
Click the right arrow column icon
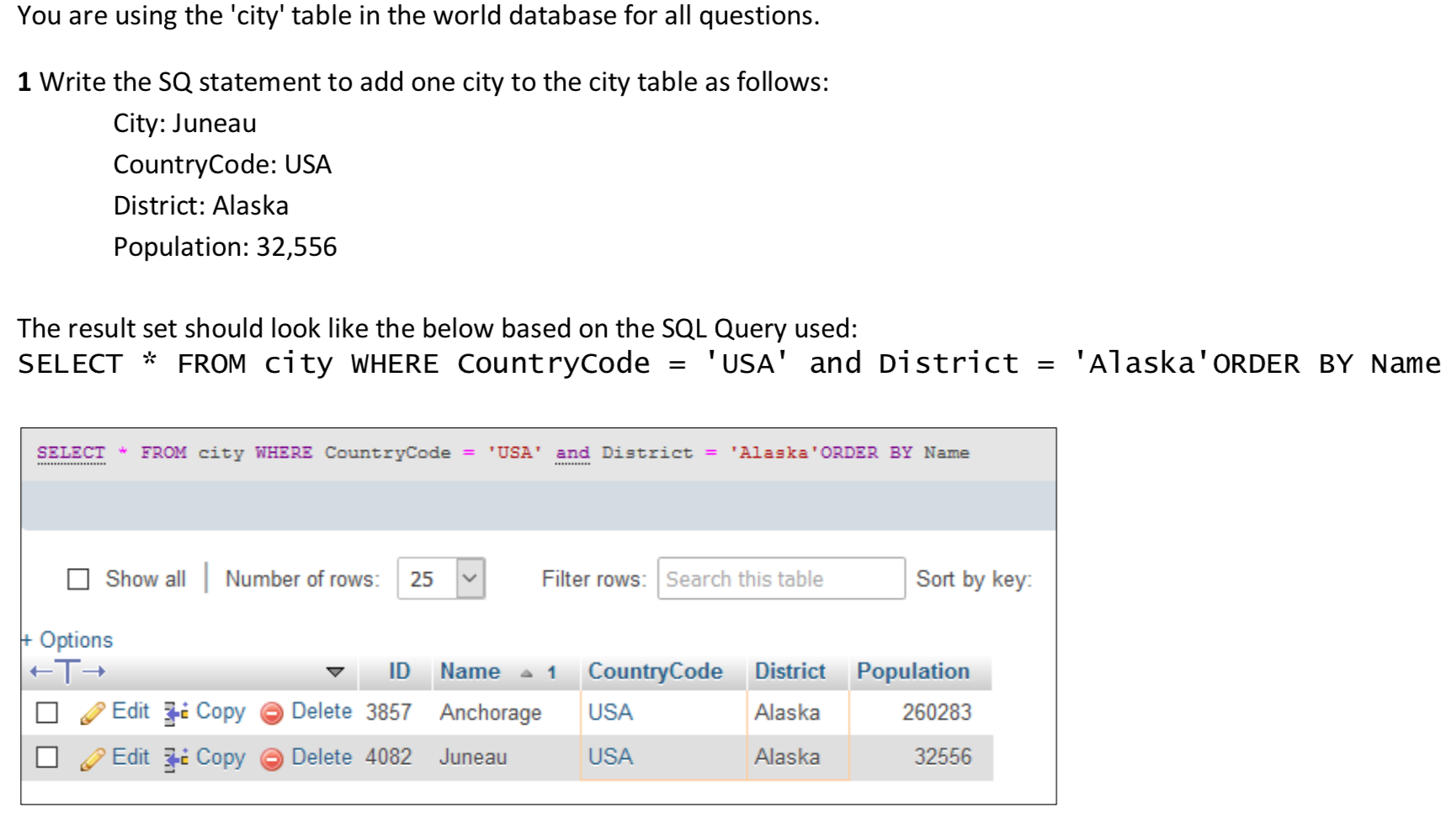95,672
